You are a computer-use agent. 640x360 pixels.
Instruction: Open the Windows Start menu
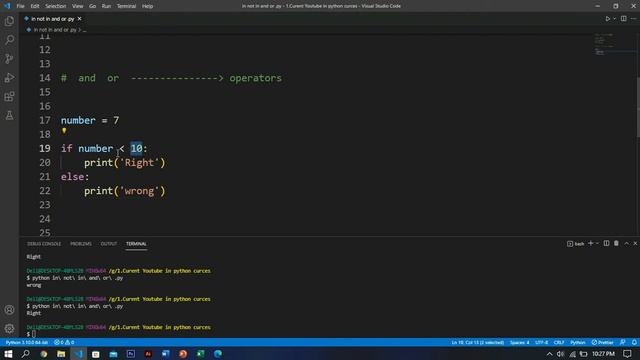coord(8,354)
